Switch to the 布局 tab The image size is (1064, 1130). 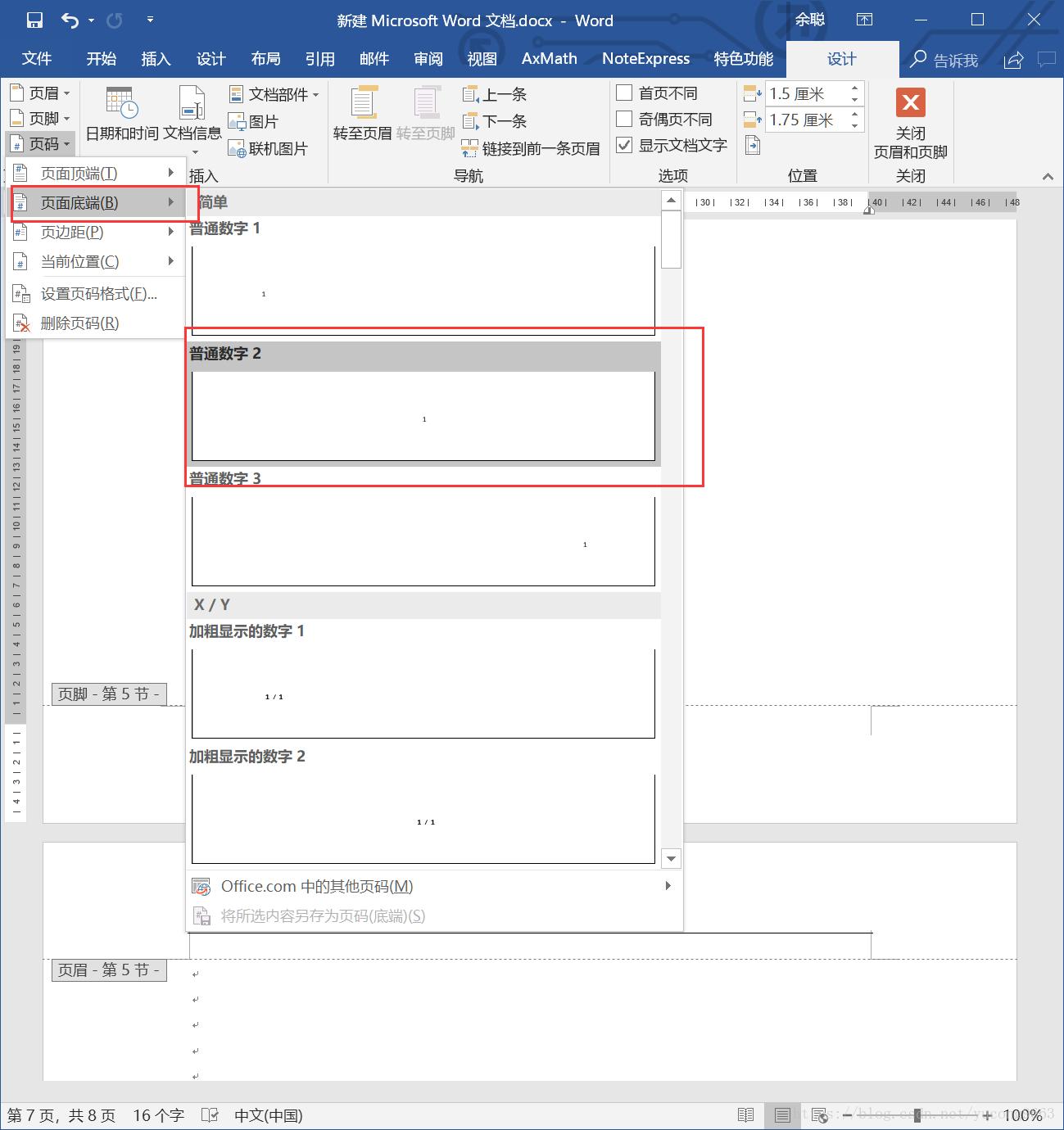pyautogui.click(x=265, y=59)
